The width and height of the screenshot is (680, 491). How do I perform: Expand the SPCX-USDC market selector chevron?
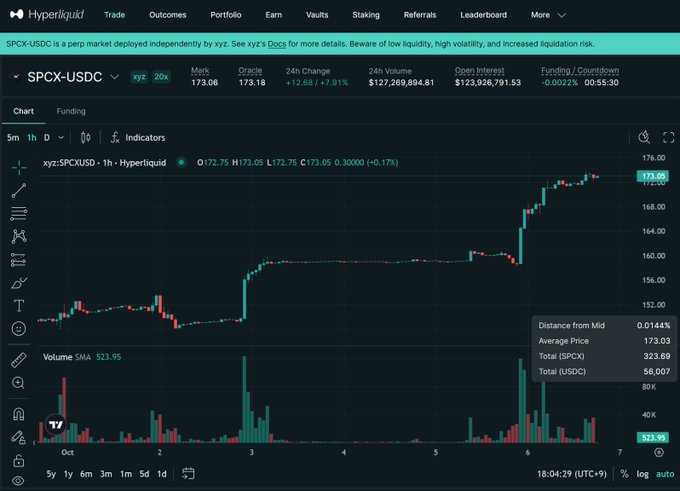tap(114, 77)
